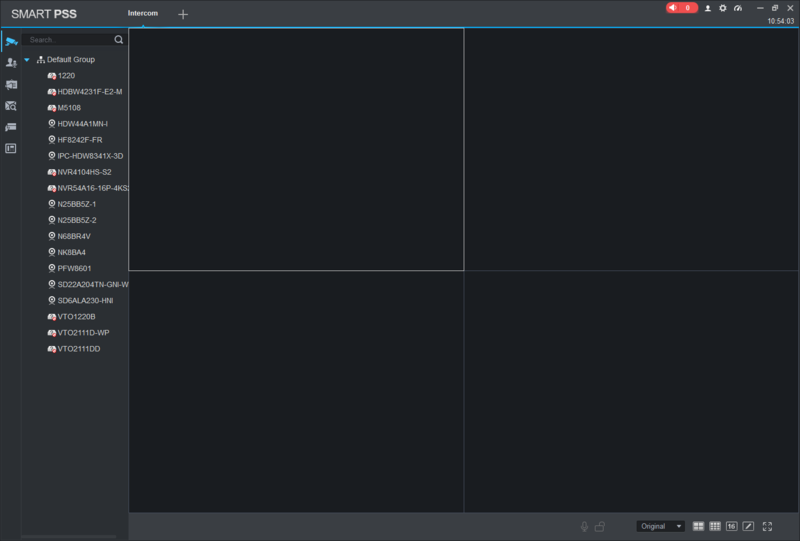This screenshot has width=800, height=541.
Task: Select recorder NVR54A16-16P-4KS
Action: (88, 188)
